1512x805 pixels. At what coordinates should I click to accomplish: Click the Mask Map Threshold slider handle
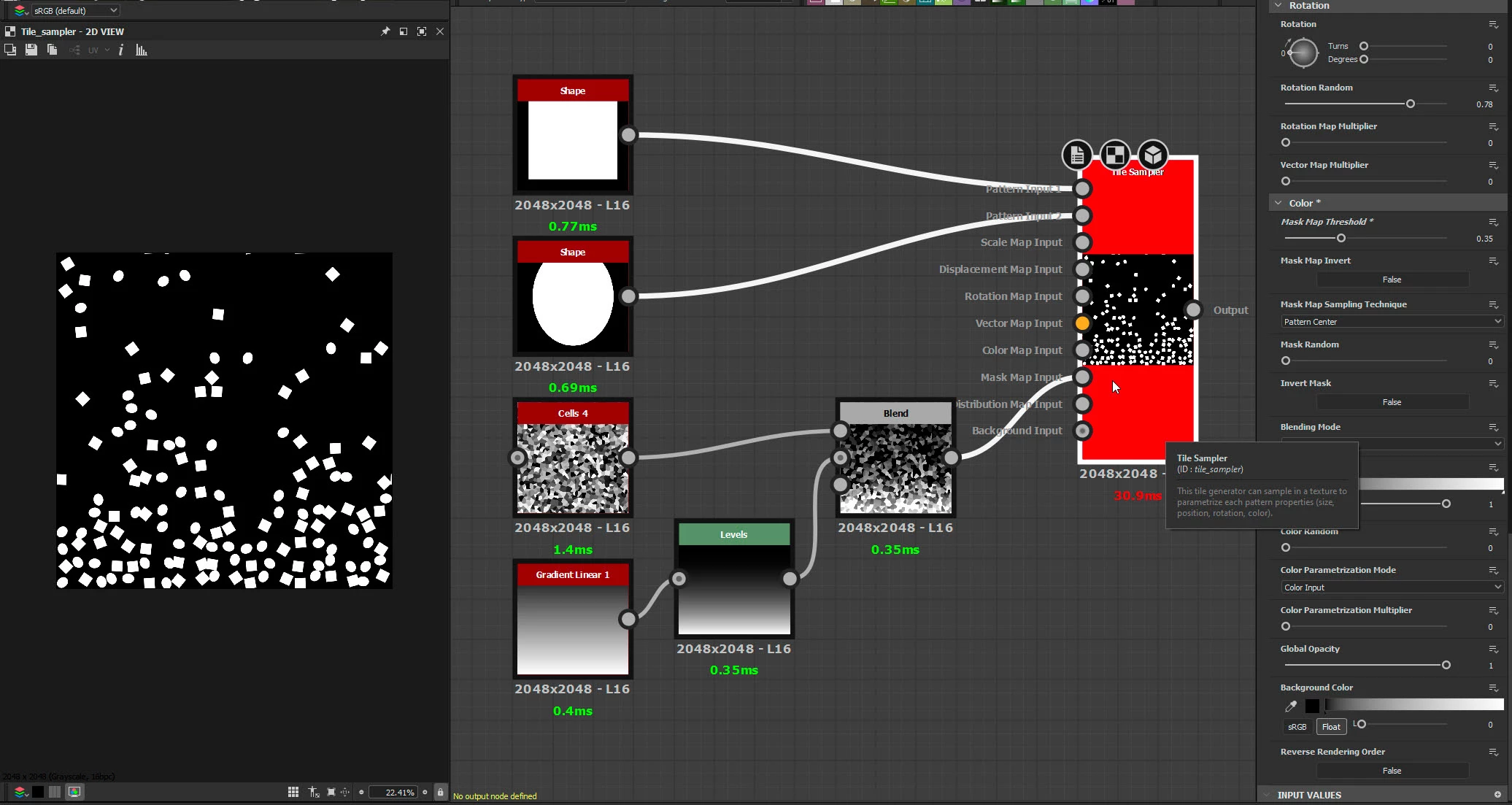[1341, 238]
